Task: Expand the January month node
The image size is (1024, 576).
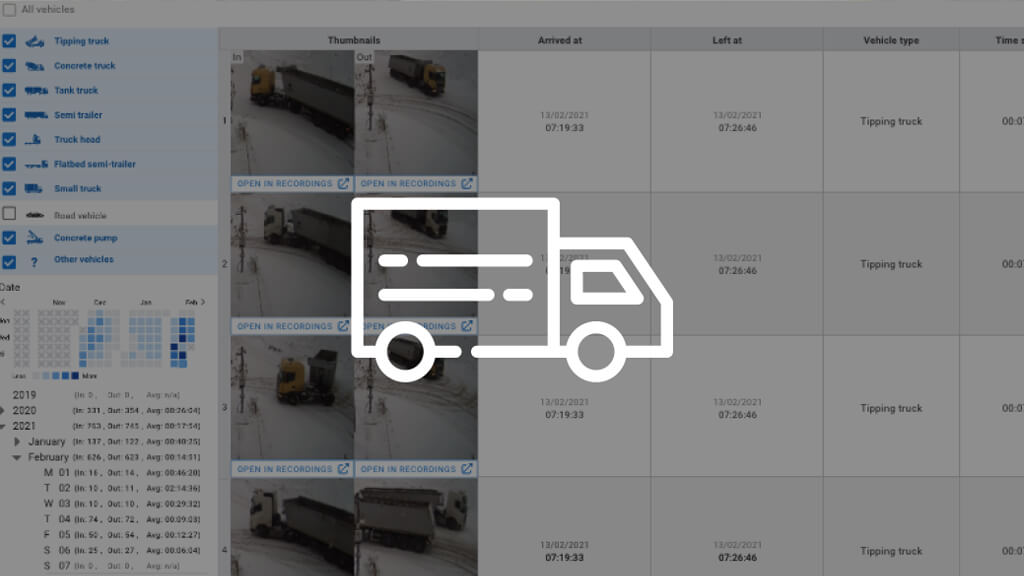Action: point(17,442)
